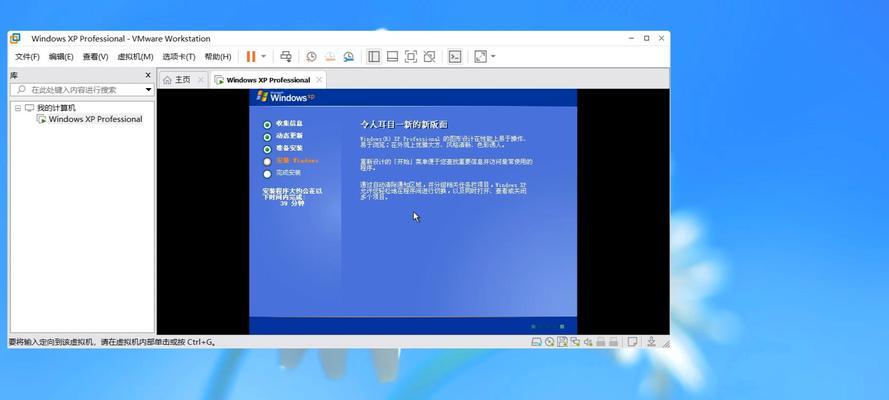The image size is (889, 400).
Task: Click the 完成安装 setup step
Action: 288,173
